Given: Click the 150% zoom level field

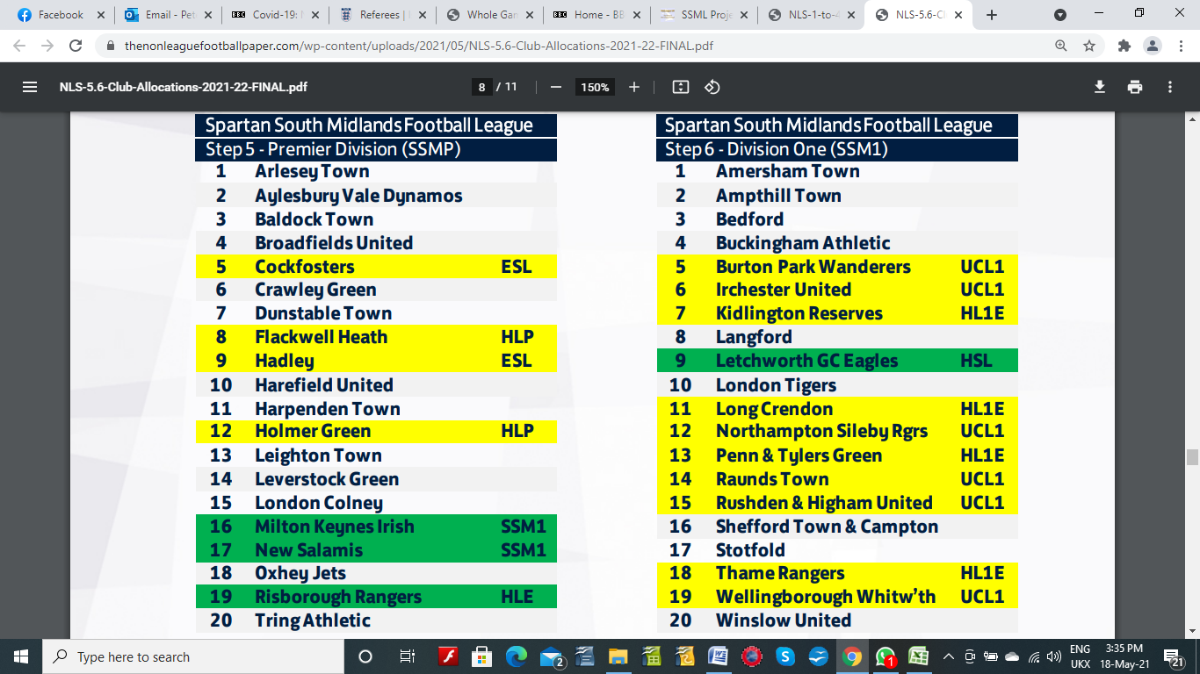Looking at the screenshot, I should [595, 87].
